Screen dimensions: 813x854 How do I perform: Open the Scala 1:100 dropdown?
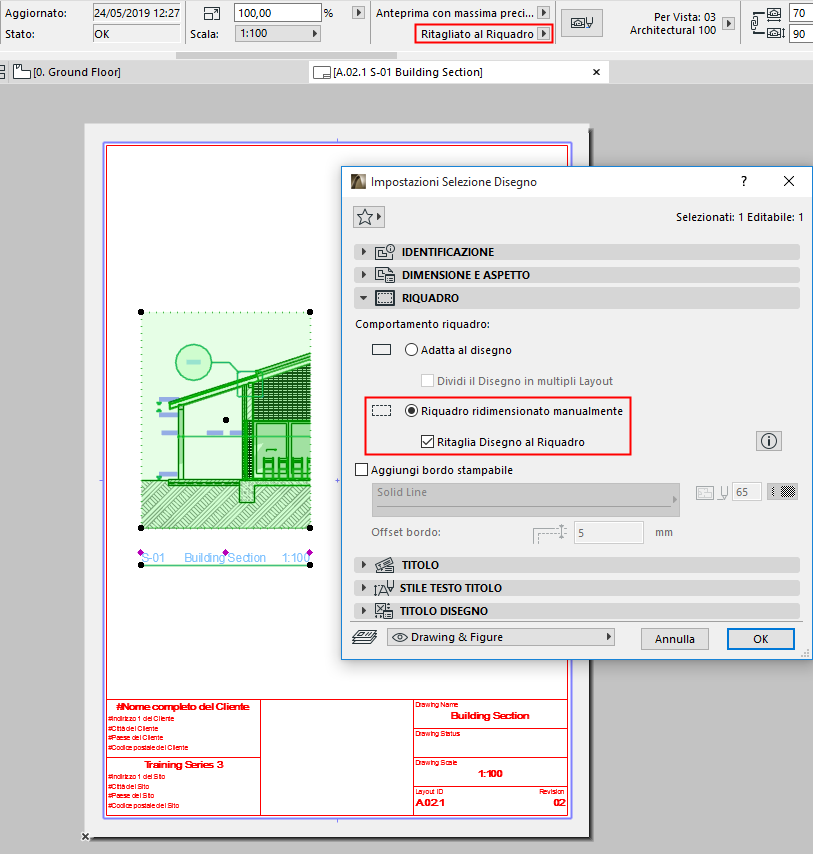278,33
